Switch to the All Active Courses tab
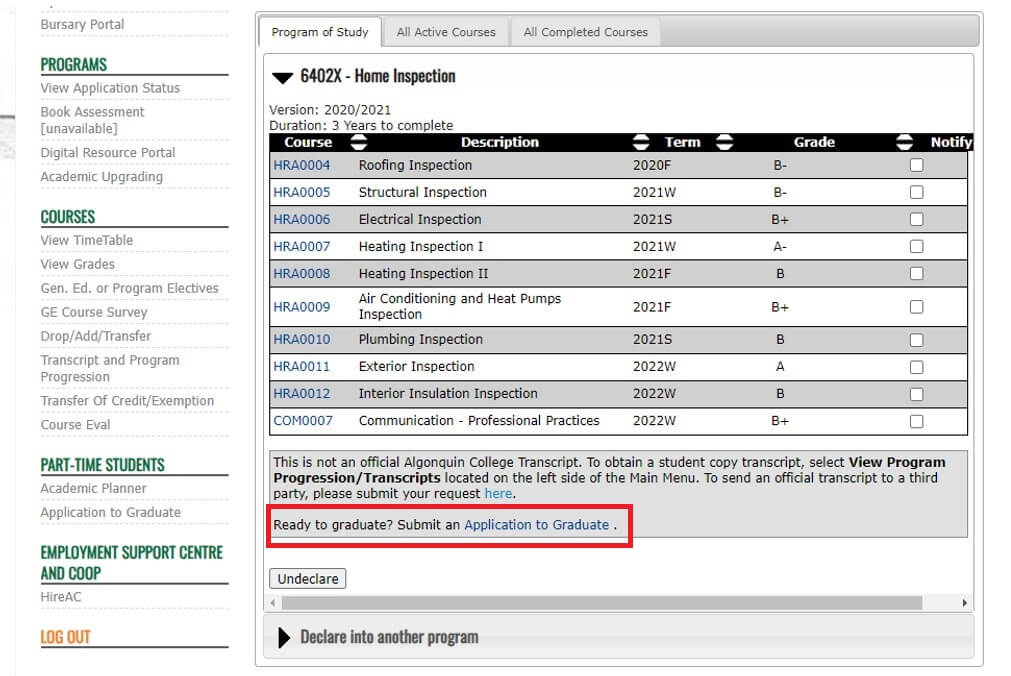Screen dimensions: 1011x676 [x=446, y=32]
